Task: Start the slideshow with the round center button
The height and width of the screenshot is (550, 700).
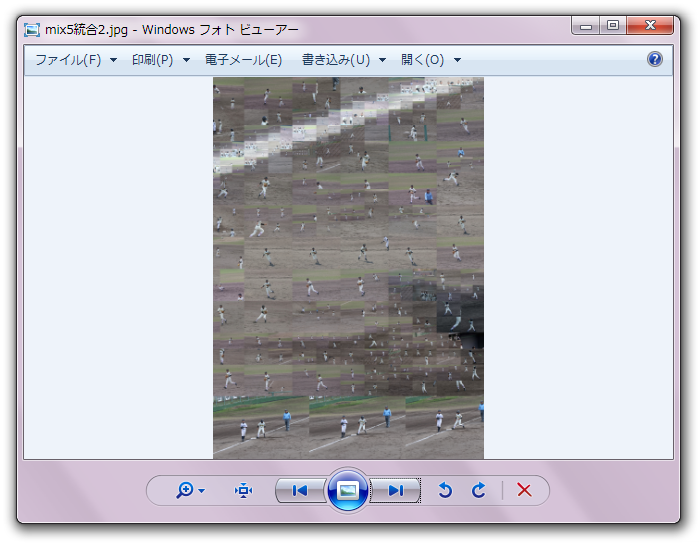Action: click(x=348, y=491)
